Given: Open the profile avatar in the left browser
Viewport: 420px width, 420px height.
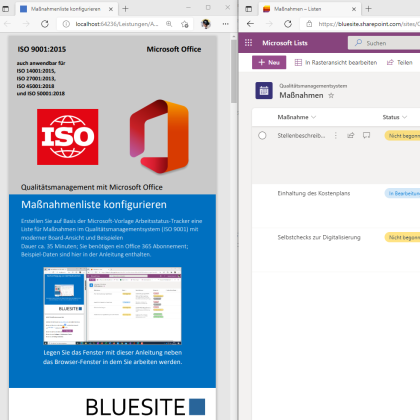Looking at the screenshot, I should click(206, 24).
